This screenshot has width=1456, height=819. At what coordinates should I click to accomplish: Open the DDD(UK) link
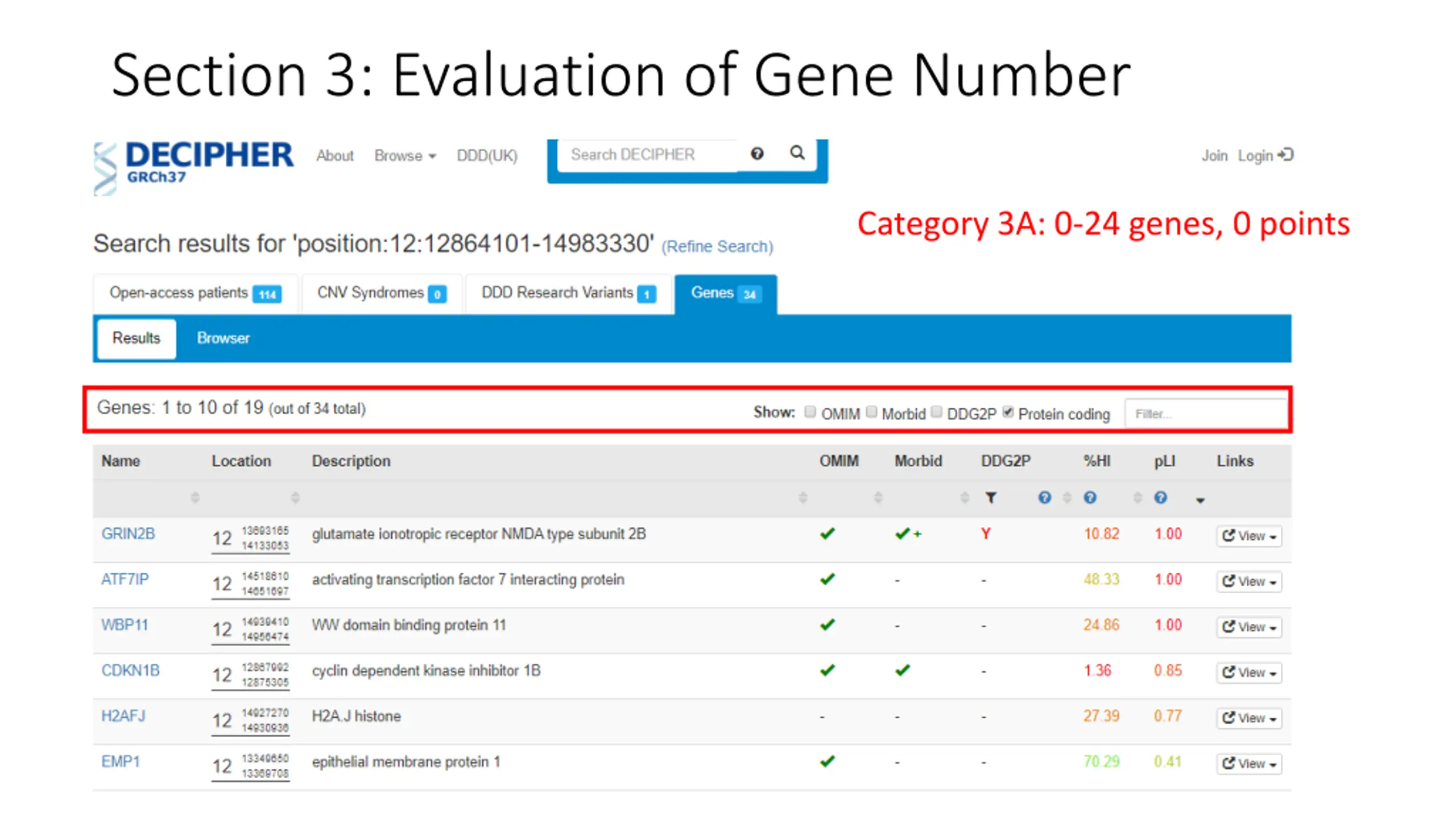(487, 156)
